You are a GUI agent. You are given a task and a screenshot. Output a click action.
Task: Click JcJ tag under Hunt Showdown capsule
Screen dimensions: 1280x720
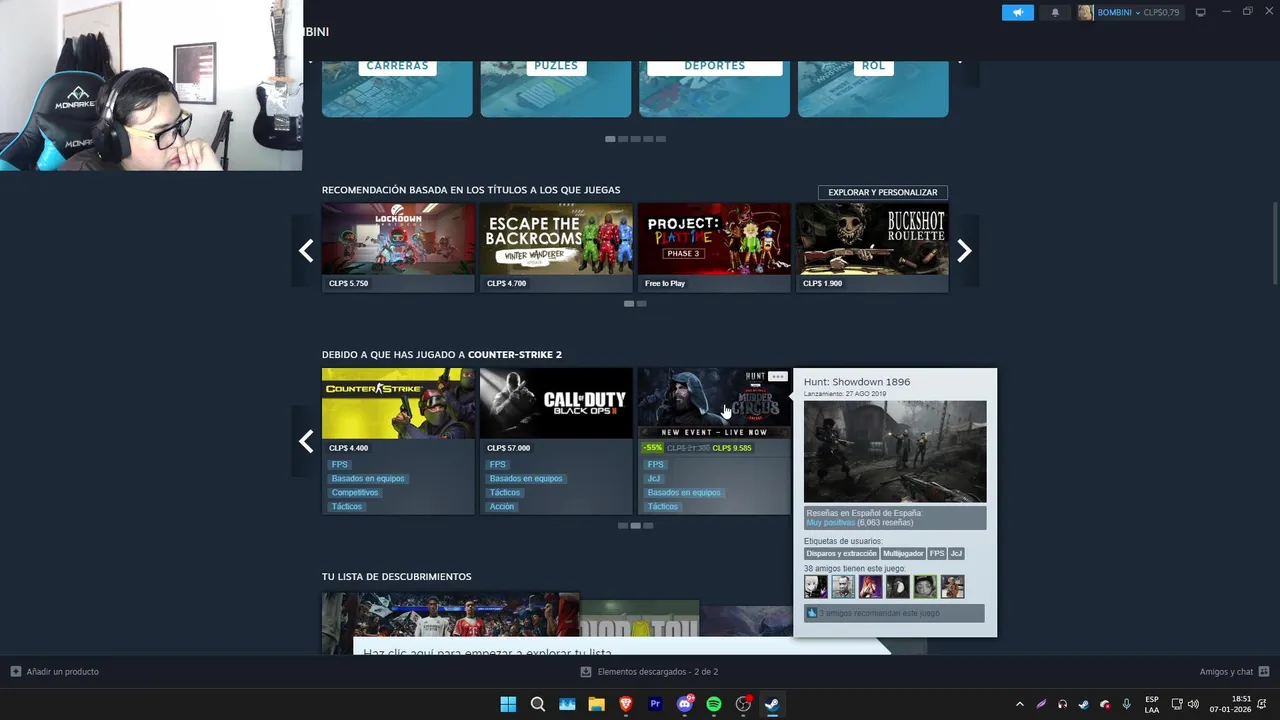pos(654,478)
